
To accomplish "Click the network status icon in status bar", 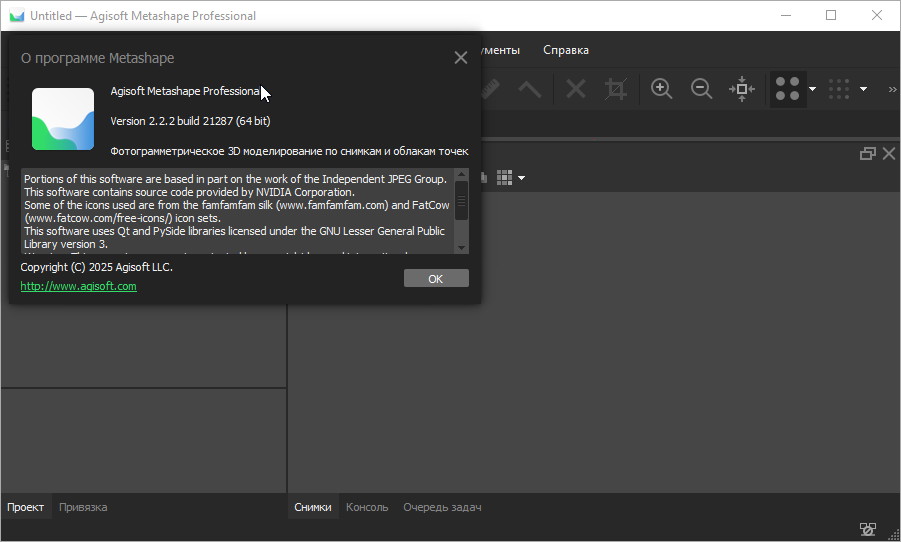I will point(868,529).
